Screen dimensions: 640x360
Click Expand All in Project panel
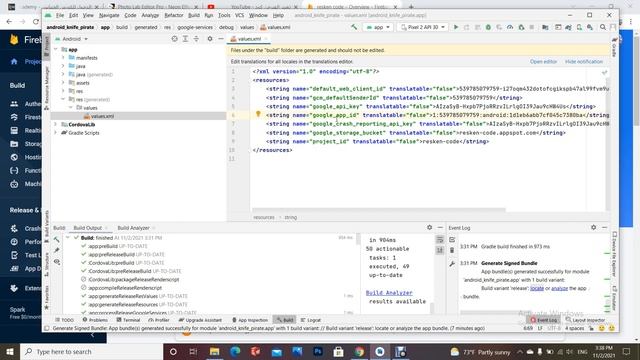185,39
